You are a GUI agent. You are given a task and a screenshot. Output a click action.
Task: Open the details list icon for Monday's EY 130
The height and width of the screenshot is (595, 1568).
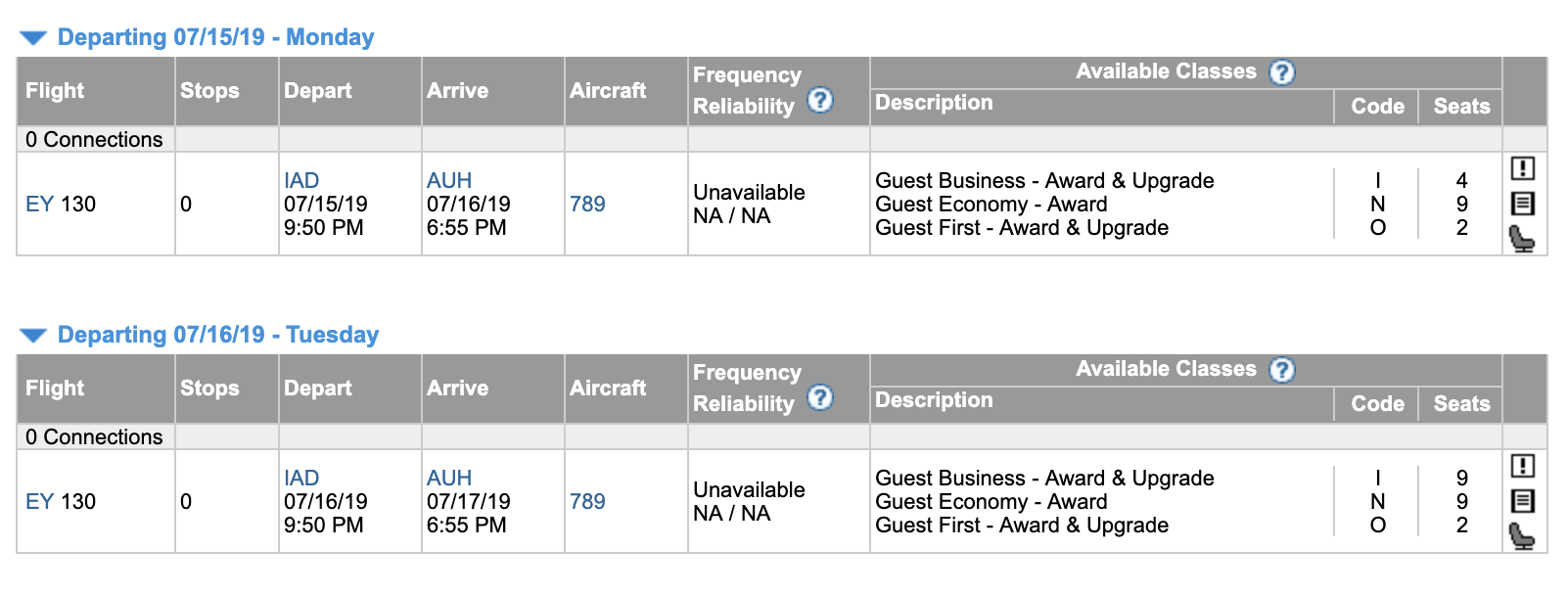pyautogui.click(x=1522, y=204)
